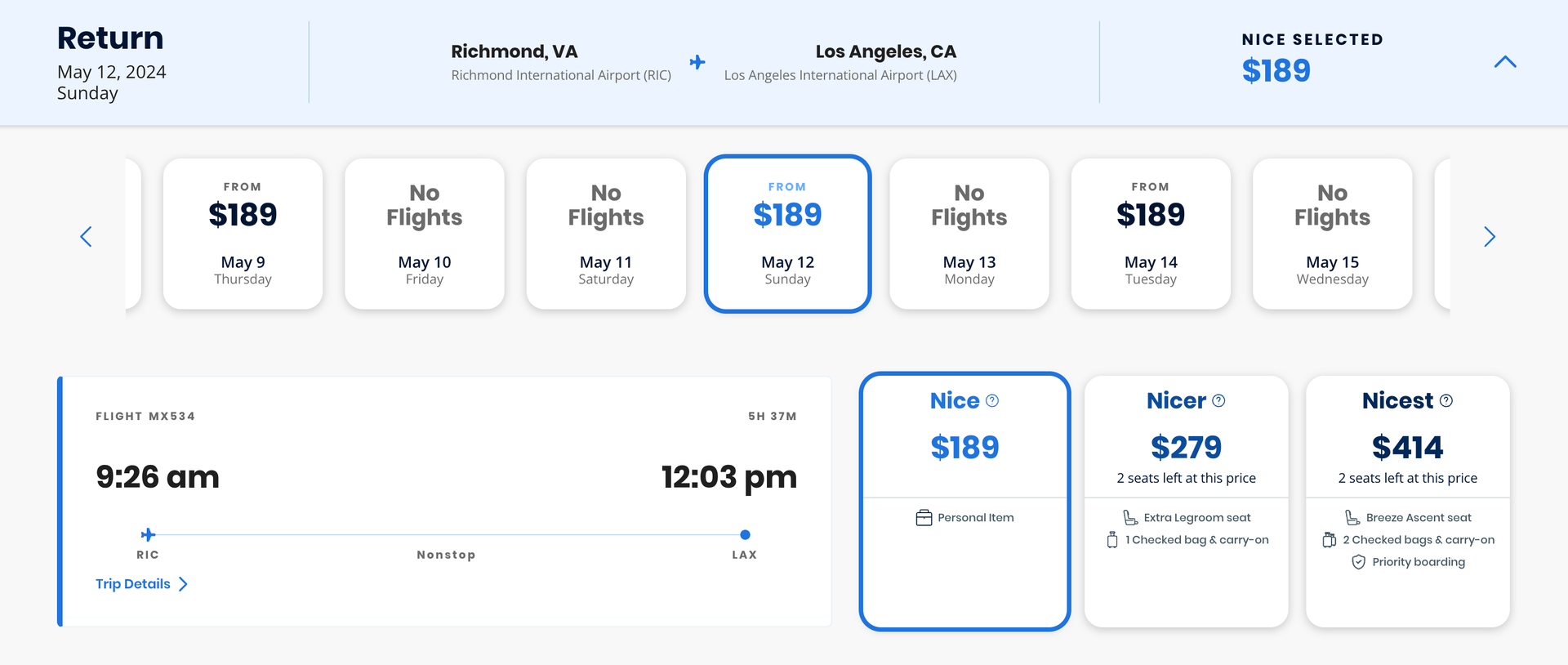Select the Nice $189 fare card
The image size is (1568, 665).
coord(964,502)
